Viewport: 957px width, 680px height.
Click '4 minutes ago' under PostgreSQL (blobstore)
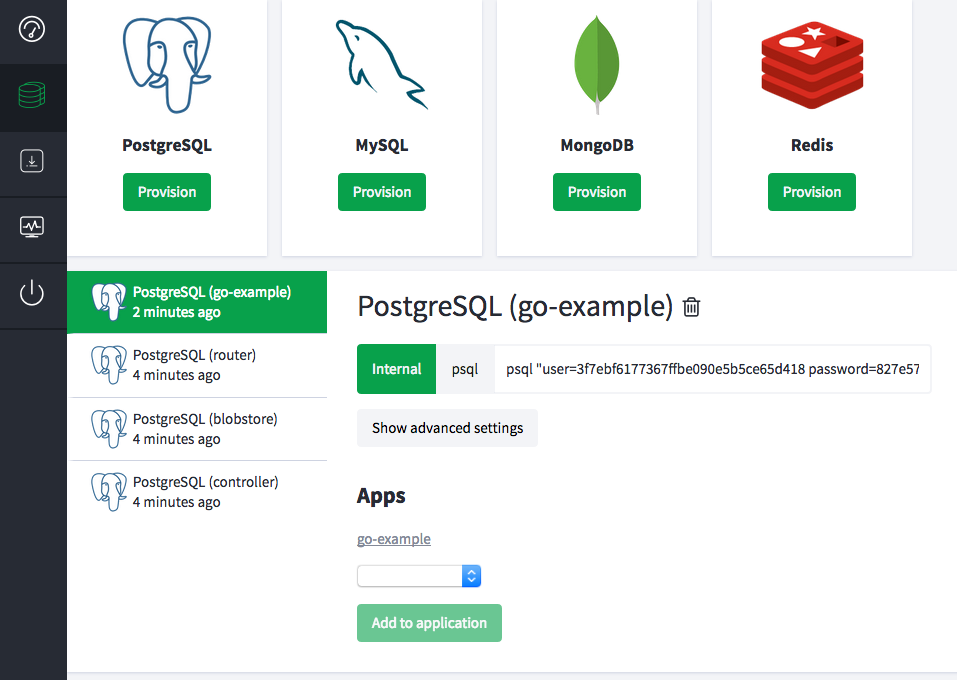(x=176, y=439)
